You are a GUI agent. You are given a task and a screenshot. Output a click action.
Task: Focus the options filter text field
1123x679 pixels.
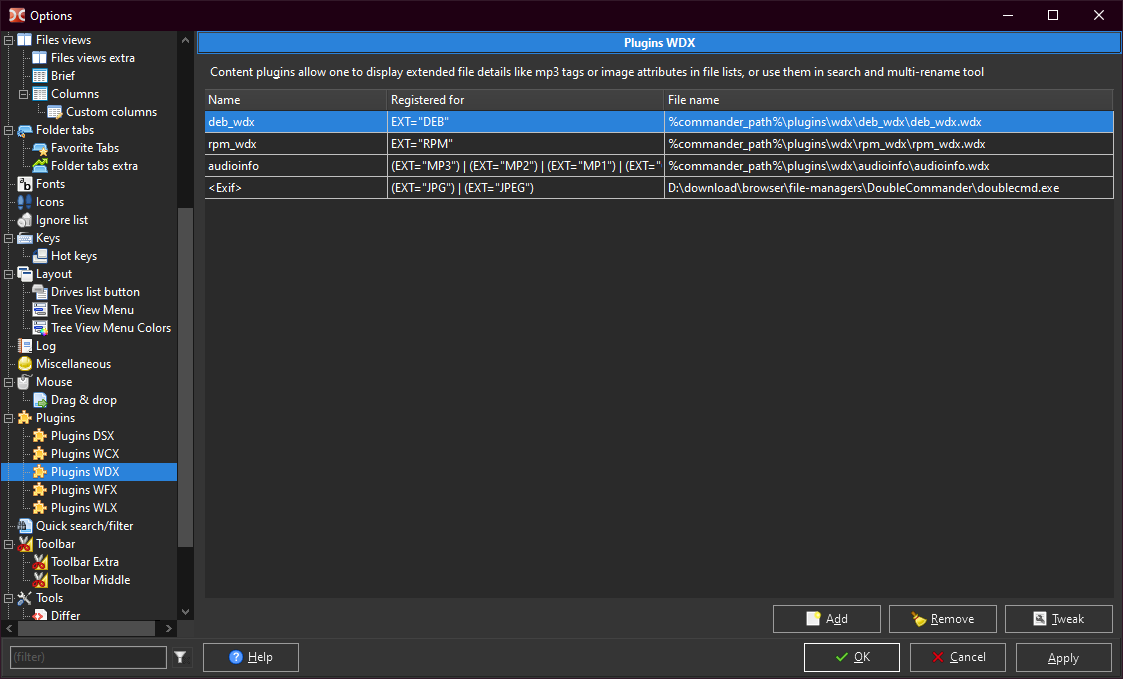click(88, 657)
